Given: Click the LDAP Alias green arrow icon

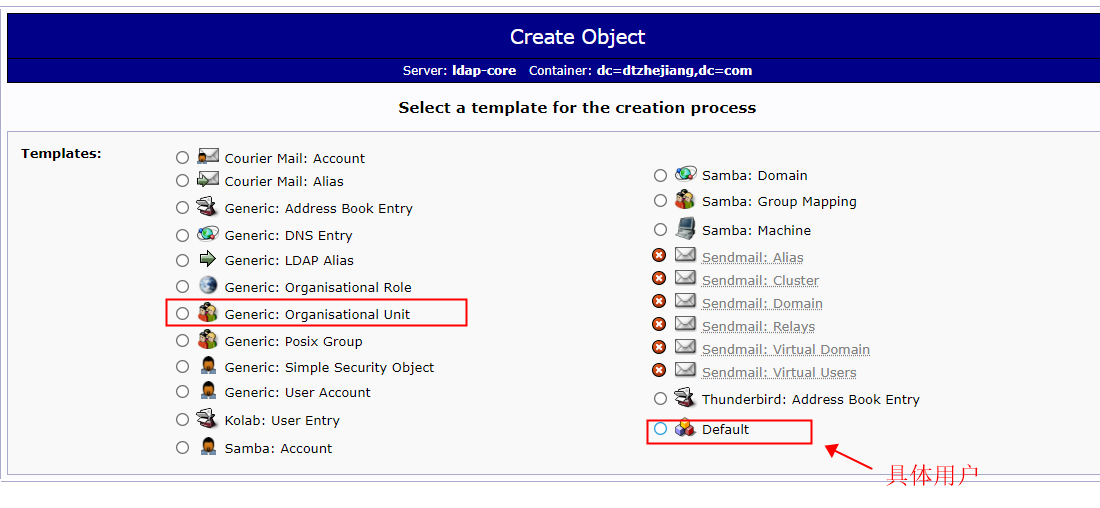Looking at the screenshot, I should click(x=208, y=259).
